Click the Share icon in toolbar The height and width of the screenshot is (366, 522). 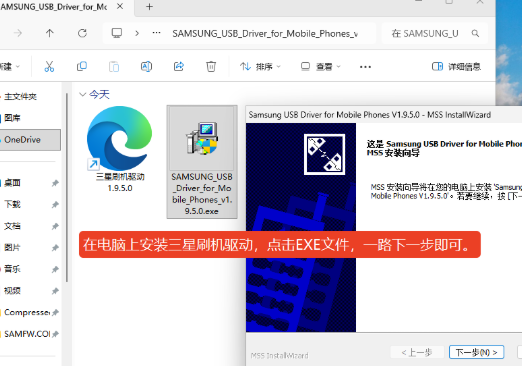pyautogui.click(x=179, y=66)
